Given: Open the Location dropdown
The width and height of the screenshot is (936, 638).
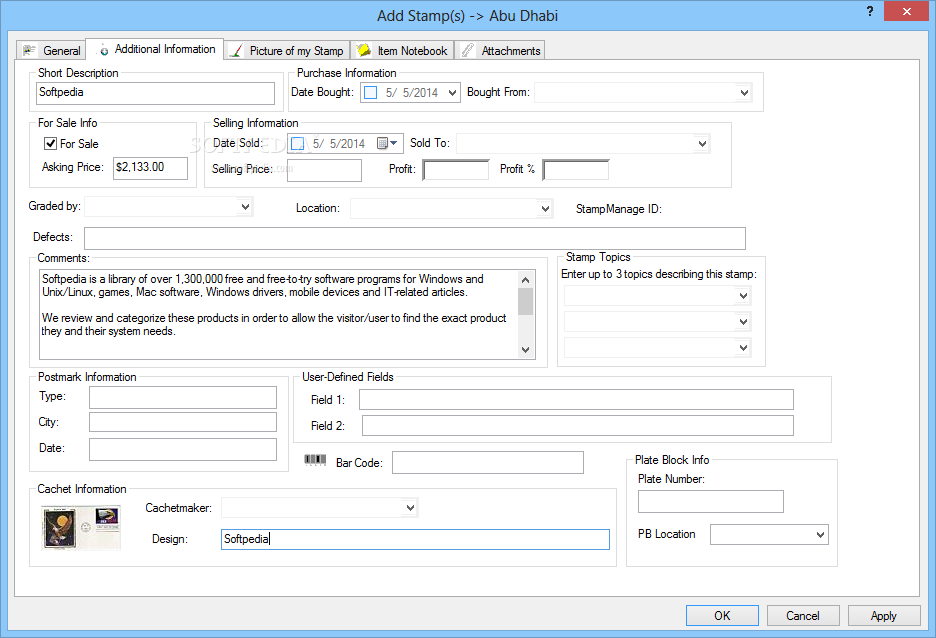Looking at the screenshot, I should [545, 208].
